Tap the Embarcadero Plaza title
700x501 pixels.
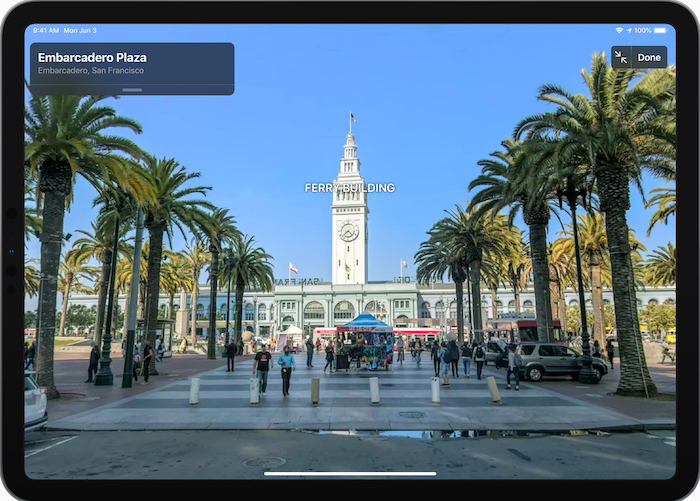tap(92, 58)
